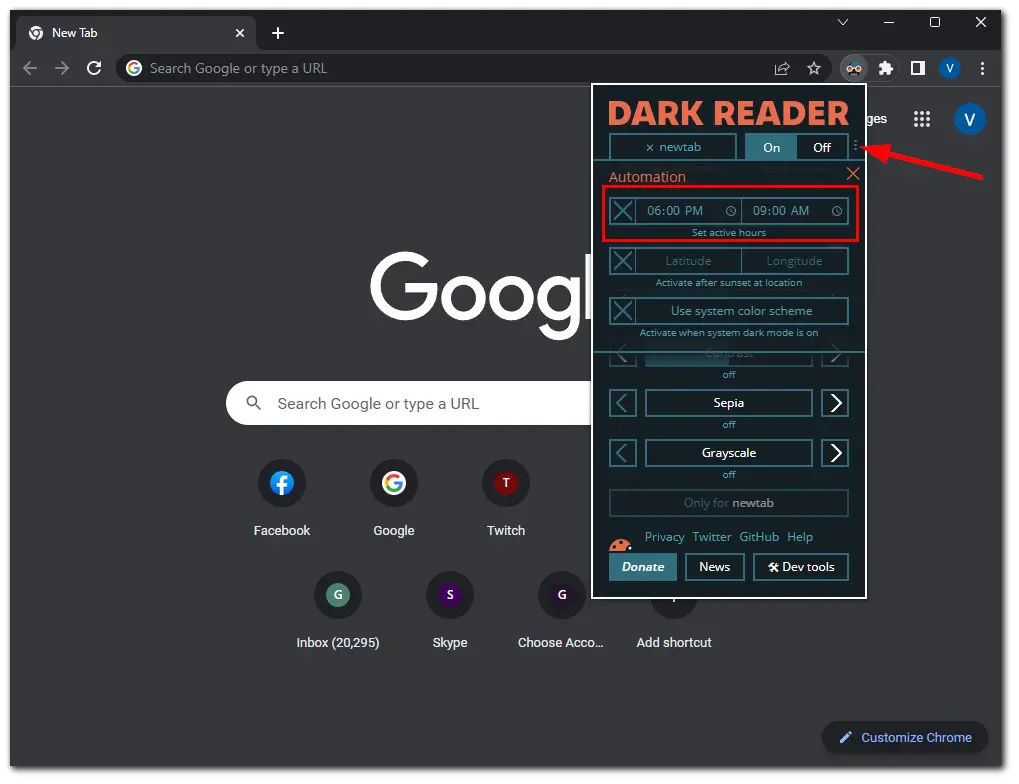Reload the current page
This screenshot has height=784, width=1019.
point(94,68)
